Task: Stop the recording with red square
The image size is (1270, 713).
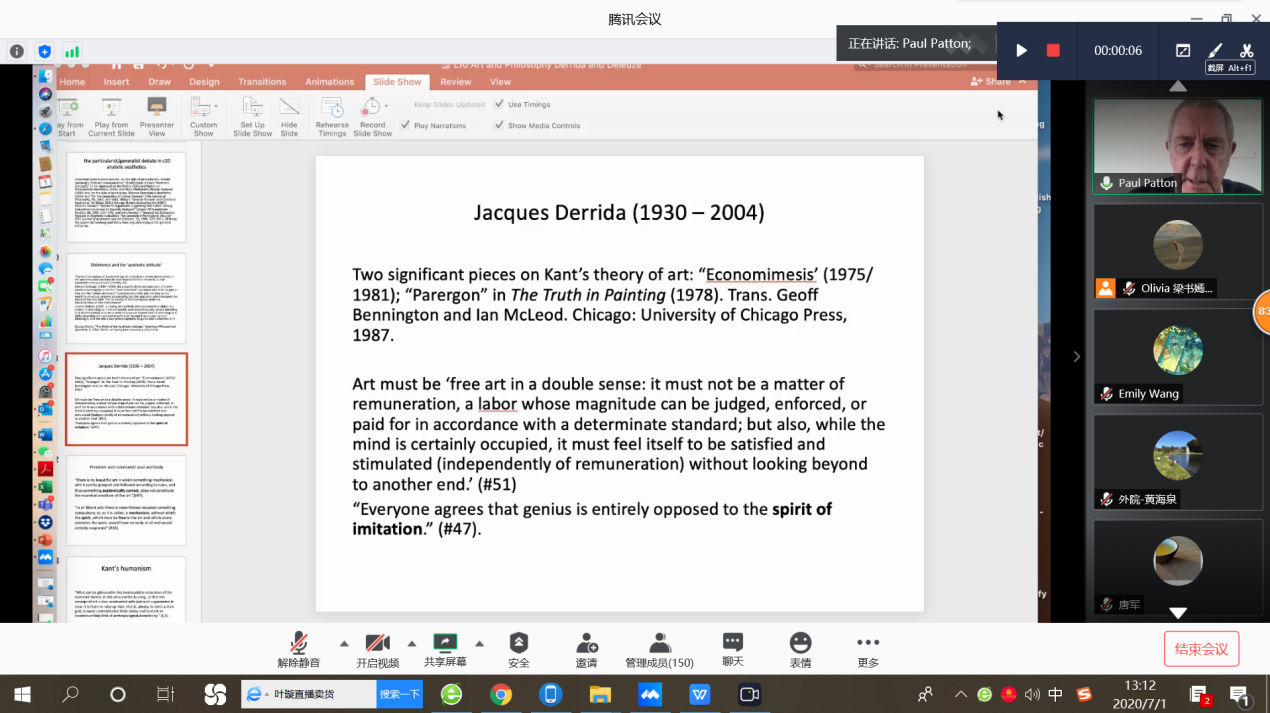Action: (1053, 51)
